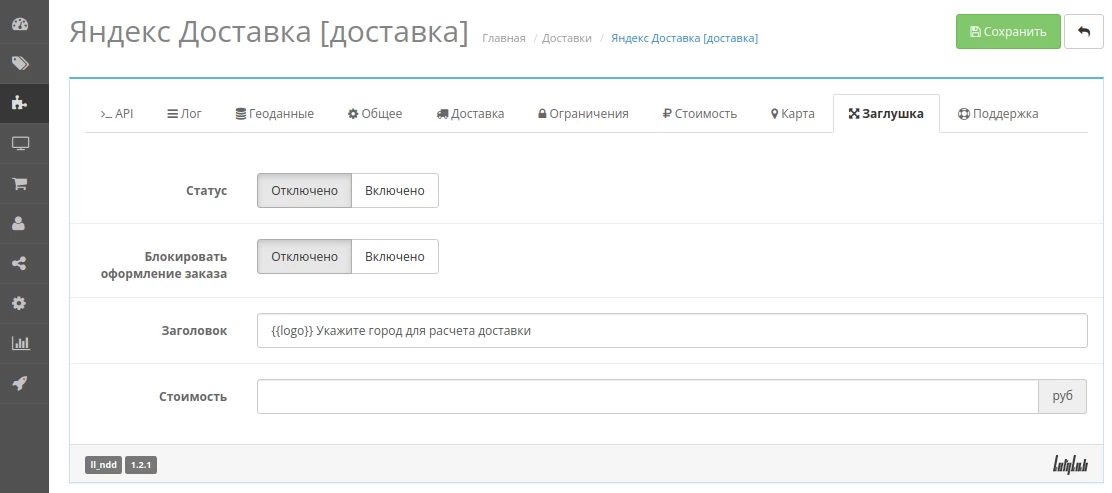
Task: Open the Доставка tab
Action: 470,113
